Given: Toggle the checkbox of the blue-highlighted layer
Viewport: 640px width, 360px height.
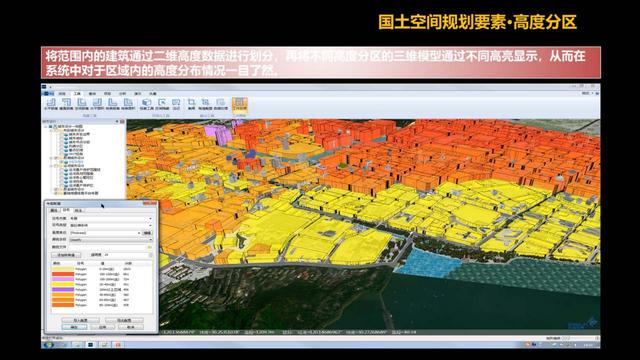Looking at the screenshot, I should coord(62,162).
